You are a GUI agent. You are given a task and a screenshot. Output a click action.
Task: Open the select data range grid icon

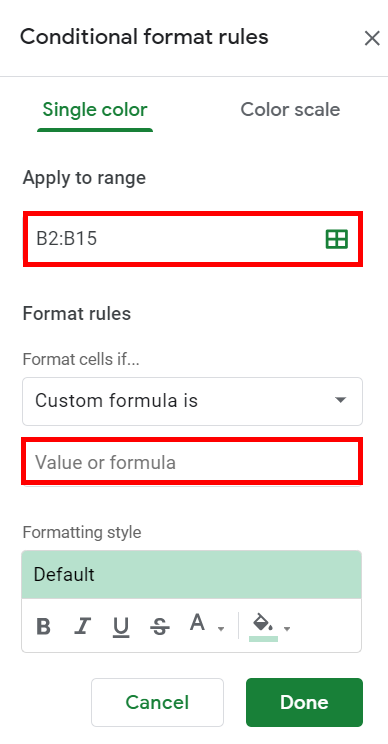[x=337, y=239]
